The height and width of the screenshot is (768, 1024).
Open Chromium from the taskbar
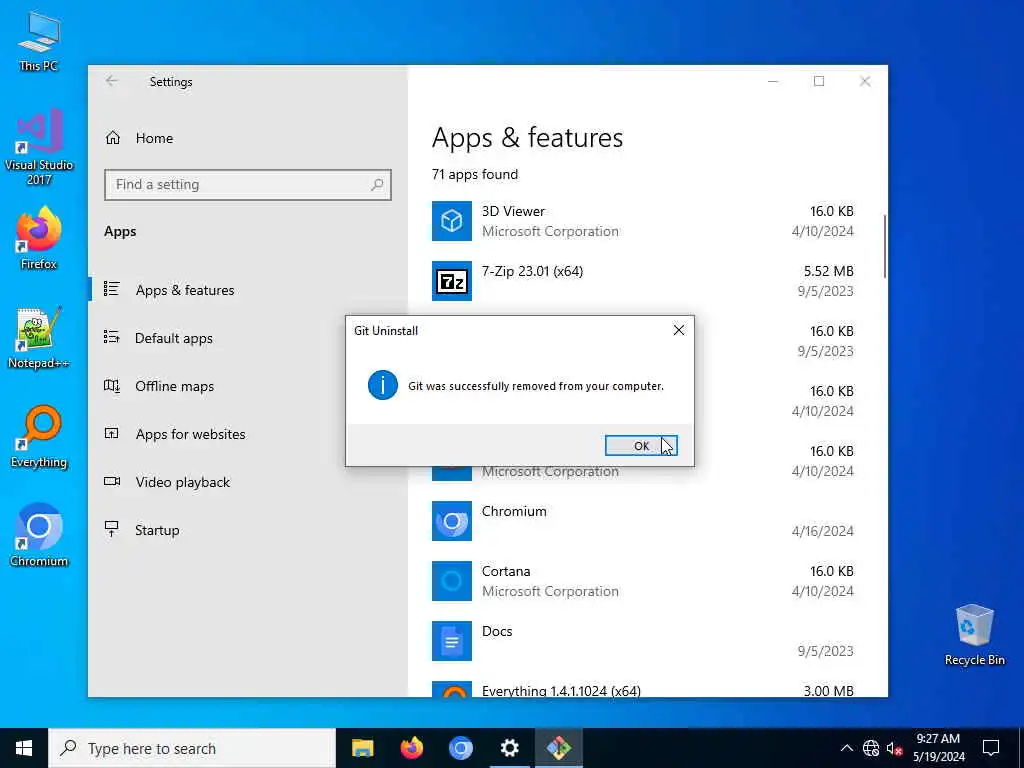click(460, 748)
